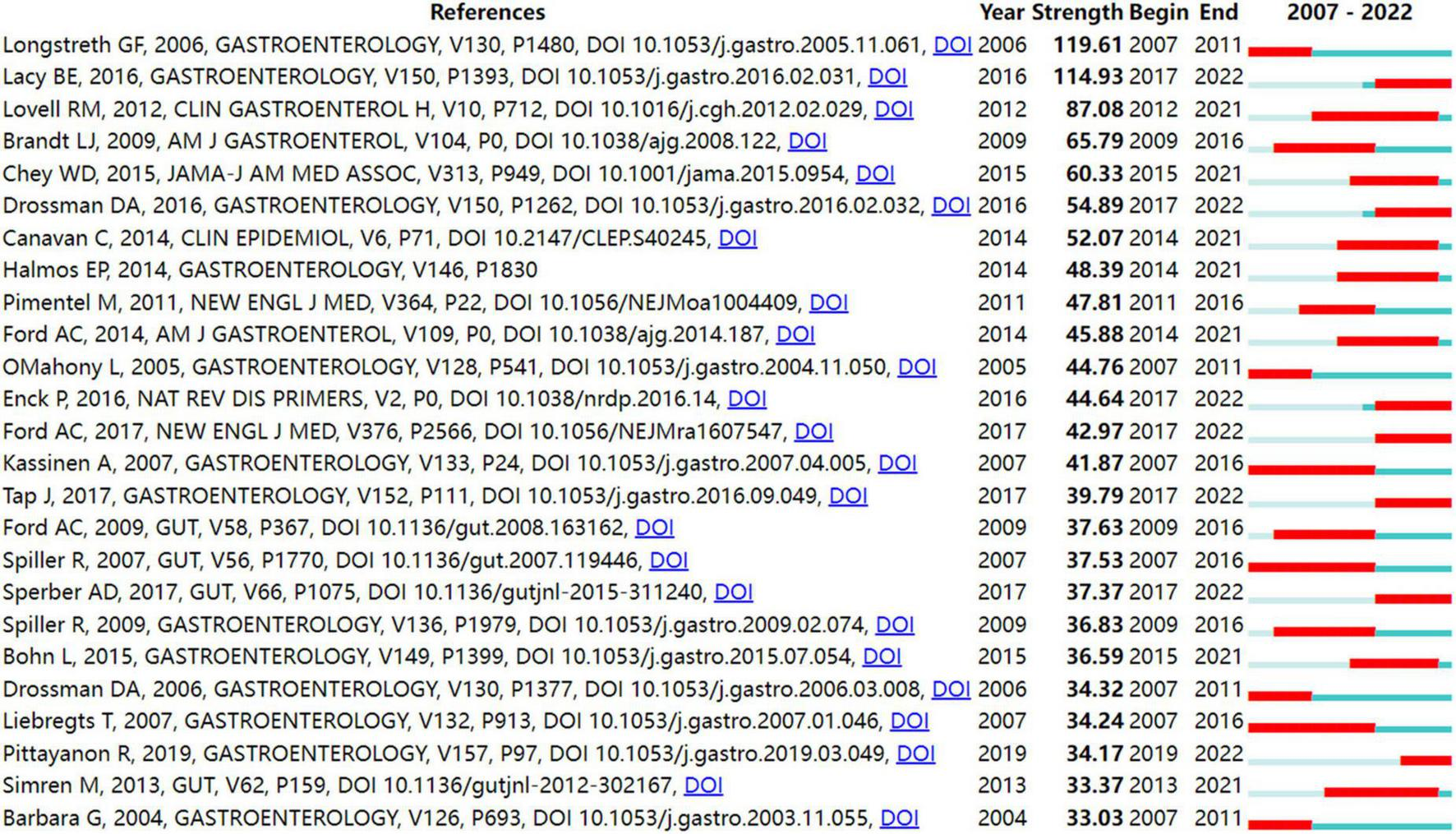Follow the Lovell RM 2012 DOI link
This screenshot has width=1456, height=834.
click(893, 109)
